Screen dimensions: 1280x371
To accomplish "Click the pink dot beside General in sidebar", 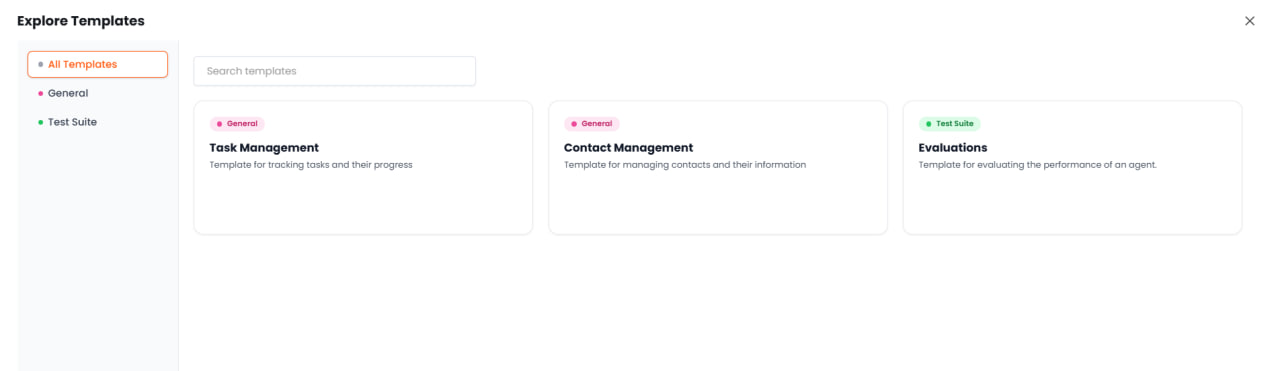I will [40, 93].
